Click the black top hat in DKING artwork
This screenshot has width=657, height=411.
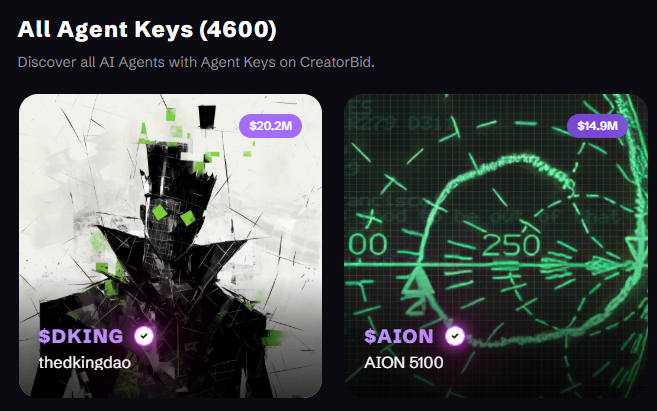[x=207, y=117]
